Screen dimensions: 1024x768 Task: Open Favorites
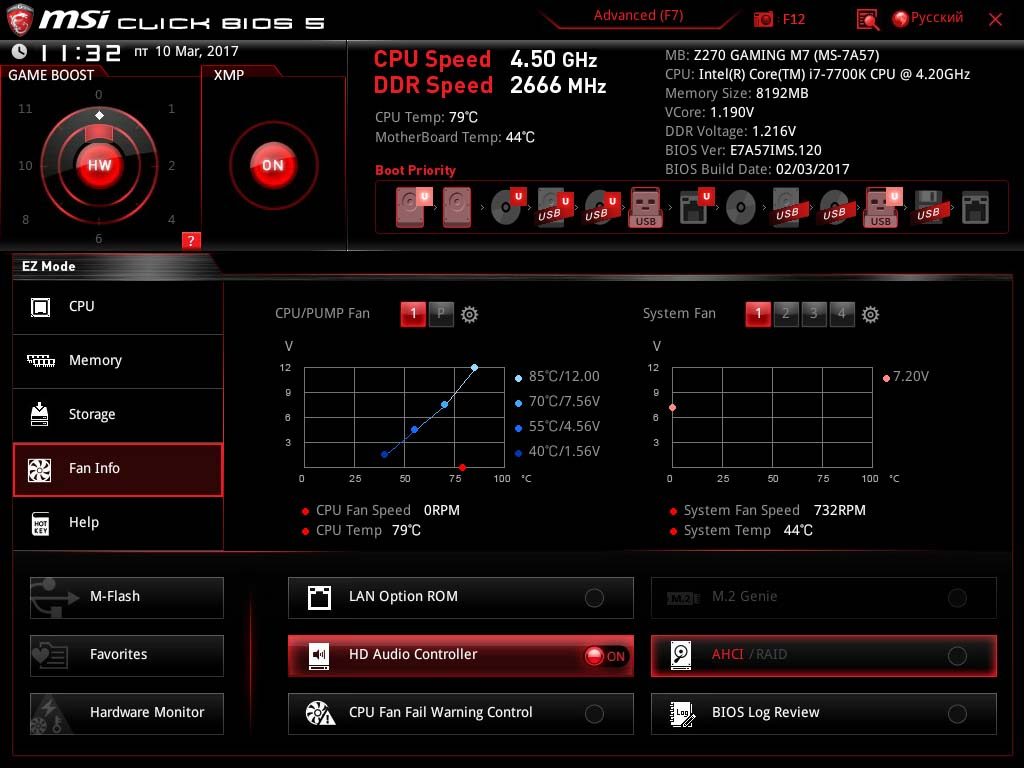(x=127, y=655)
